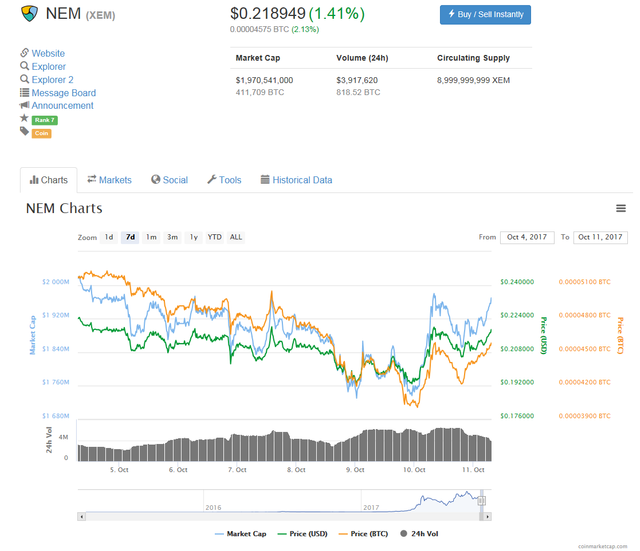Open the Explorer 2 link
This screenshot has height=551, width=640.
tap(53, 80)
